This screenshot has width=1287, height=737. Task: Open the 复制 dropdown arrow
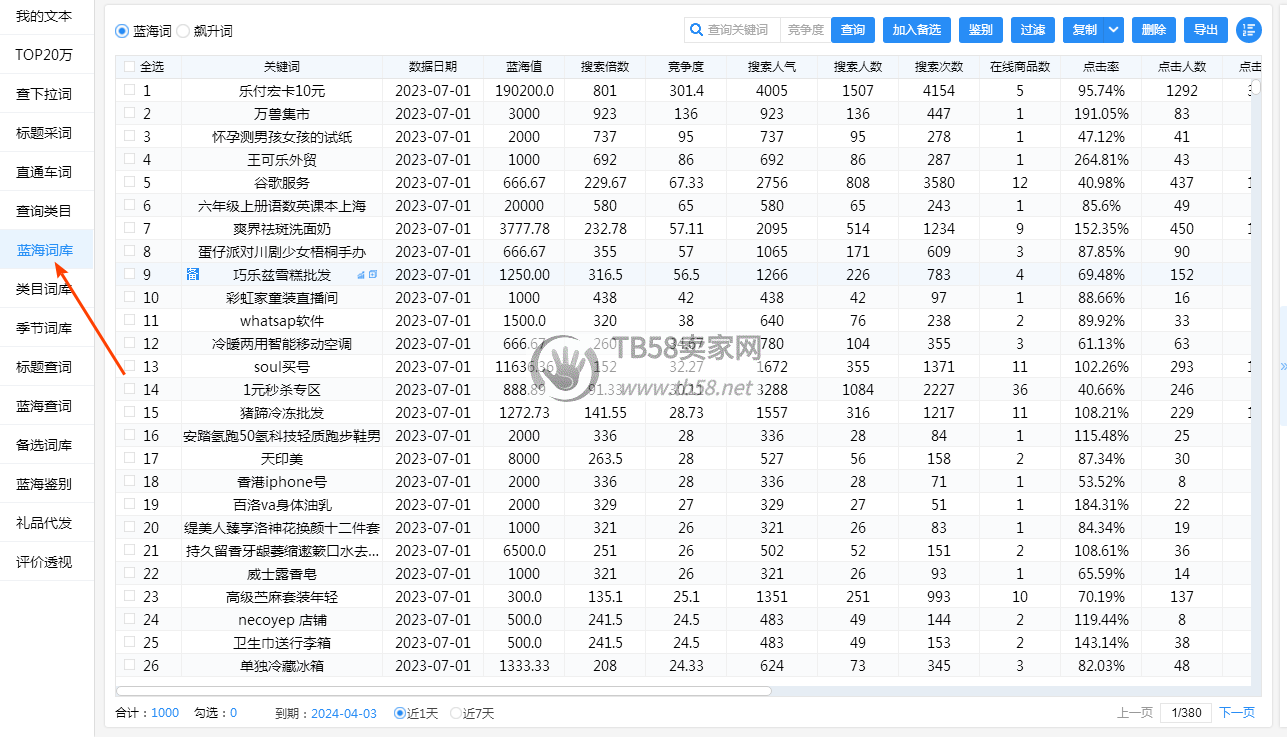1114,30
